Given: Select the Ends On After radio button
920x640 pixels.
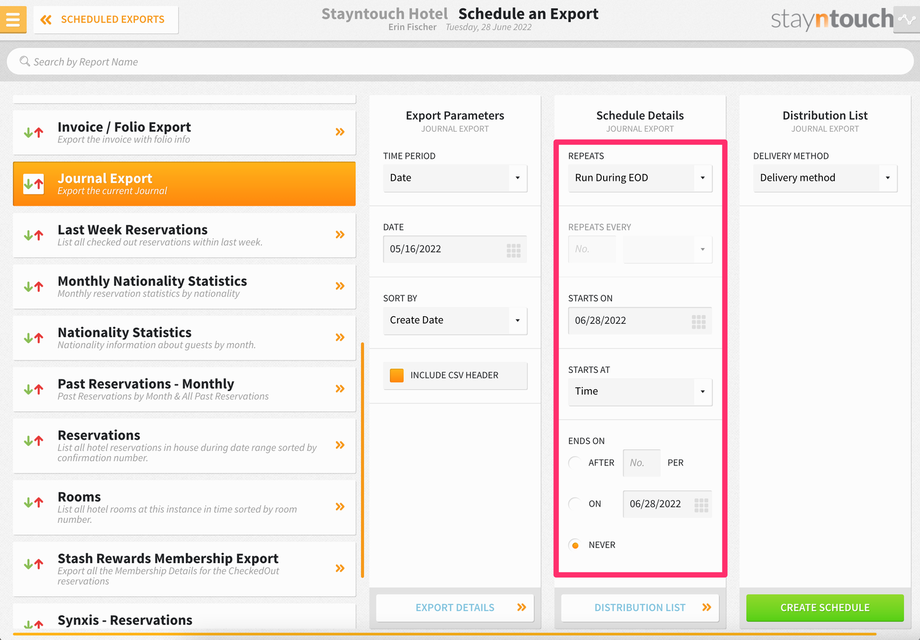Looking at the screenshot, I should coord(575,462).
